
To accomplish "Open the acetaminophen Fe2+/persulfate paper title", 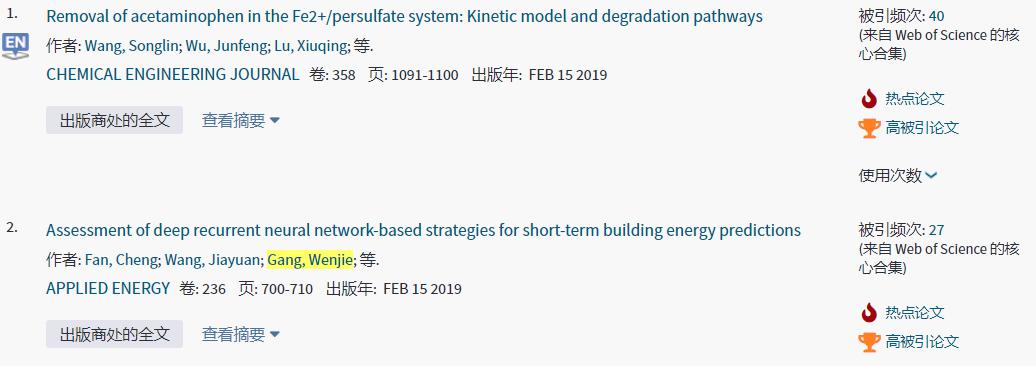I will pyautogui.click(x=404, y=17).
